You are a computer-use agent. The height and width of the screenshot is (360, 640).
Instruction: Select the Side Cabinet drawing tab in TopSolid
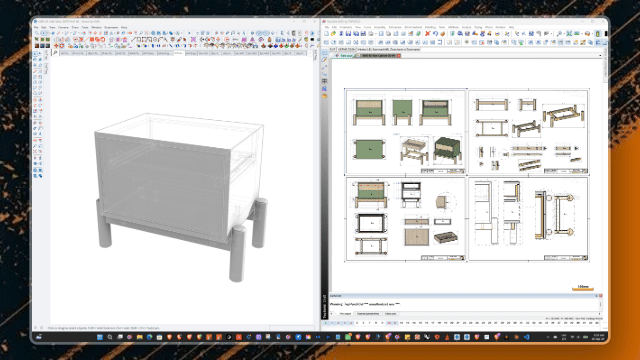[378, 56]
